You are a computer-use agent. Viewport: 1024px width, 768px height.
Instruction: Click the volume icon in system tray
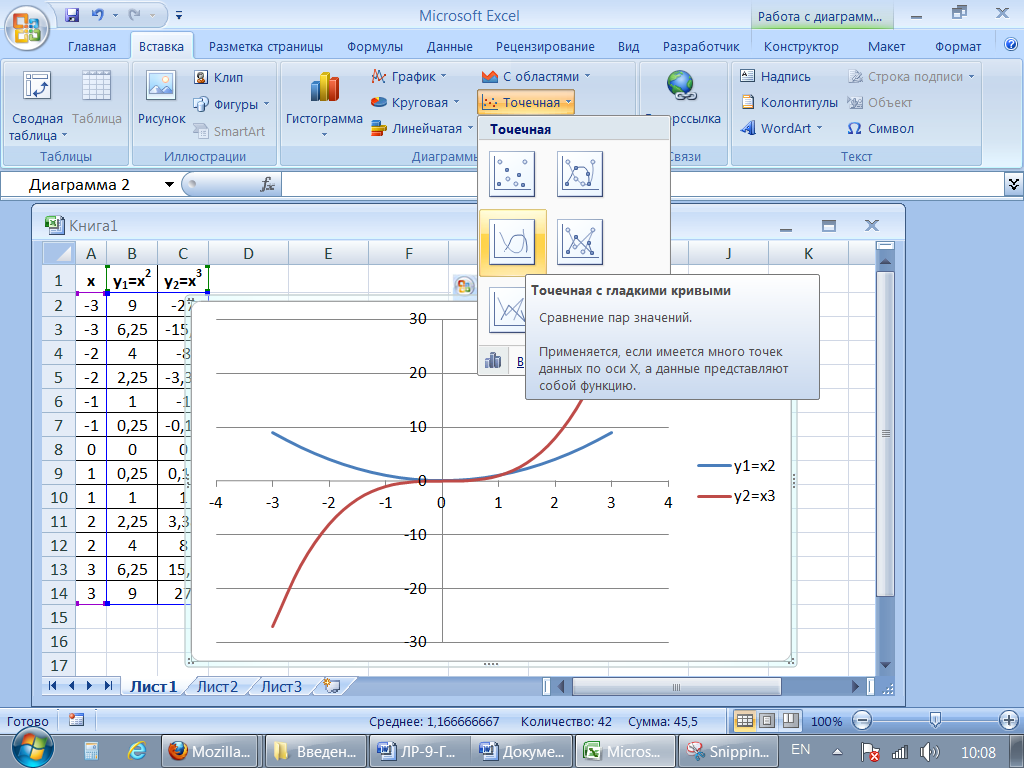click(928, 752)
